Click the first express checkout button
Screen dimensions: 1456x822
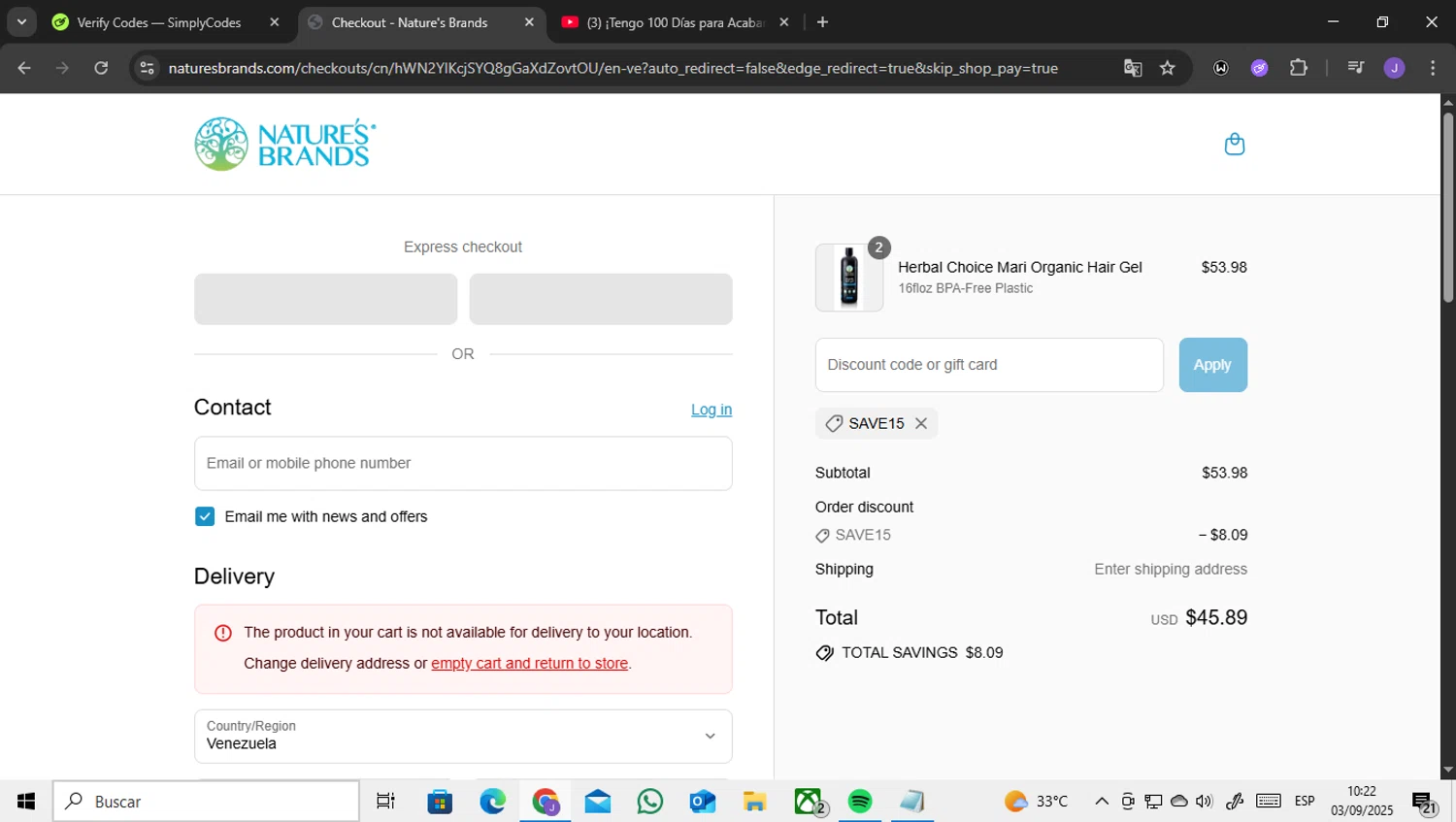click(325, 299)
